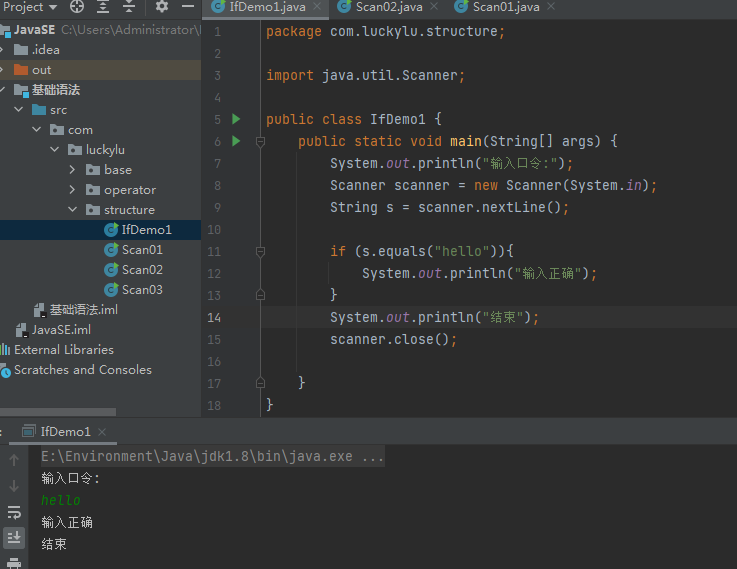Screen dimensions: 737x569
Task: Run the main method from line 6 gutter
Action: 236,141
